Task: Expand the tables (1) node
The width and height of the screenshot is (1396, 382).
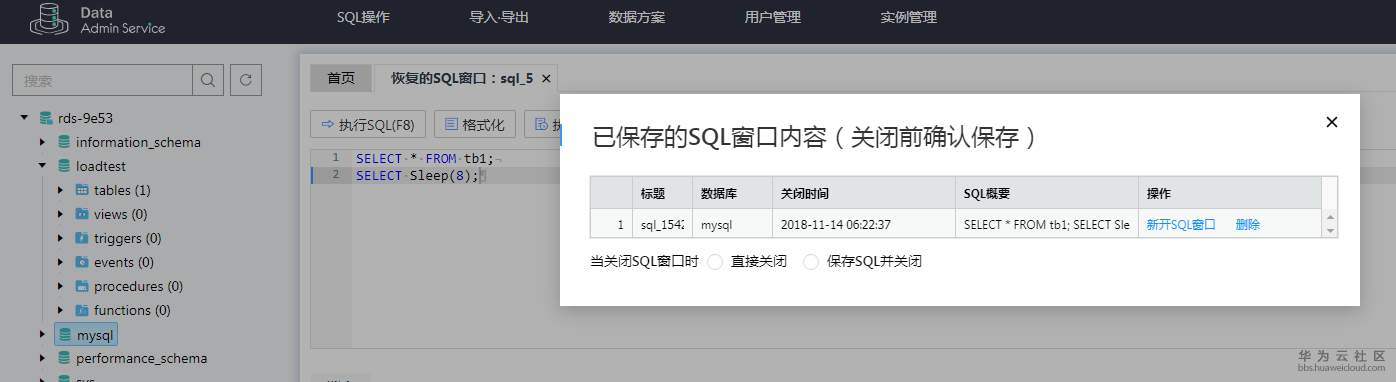Action: (61, 190)
